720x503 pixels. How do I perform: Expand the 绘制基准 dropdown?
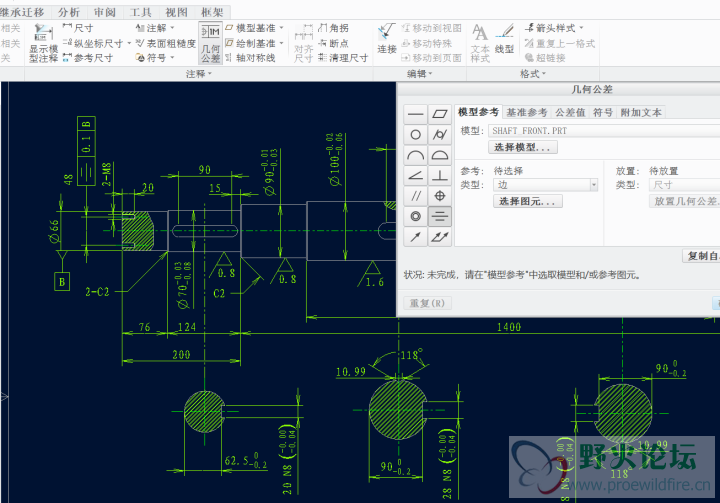(x=281, y=43)
